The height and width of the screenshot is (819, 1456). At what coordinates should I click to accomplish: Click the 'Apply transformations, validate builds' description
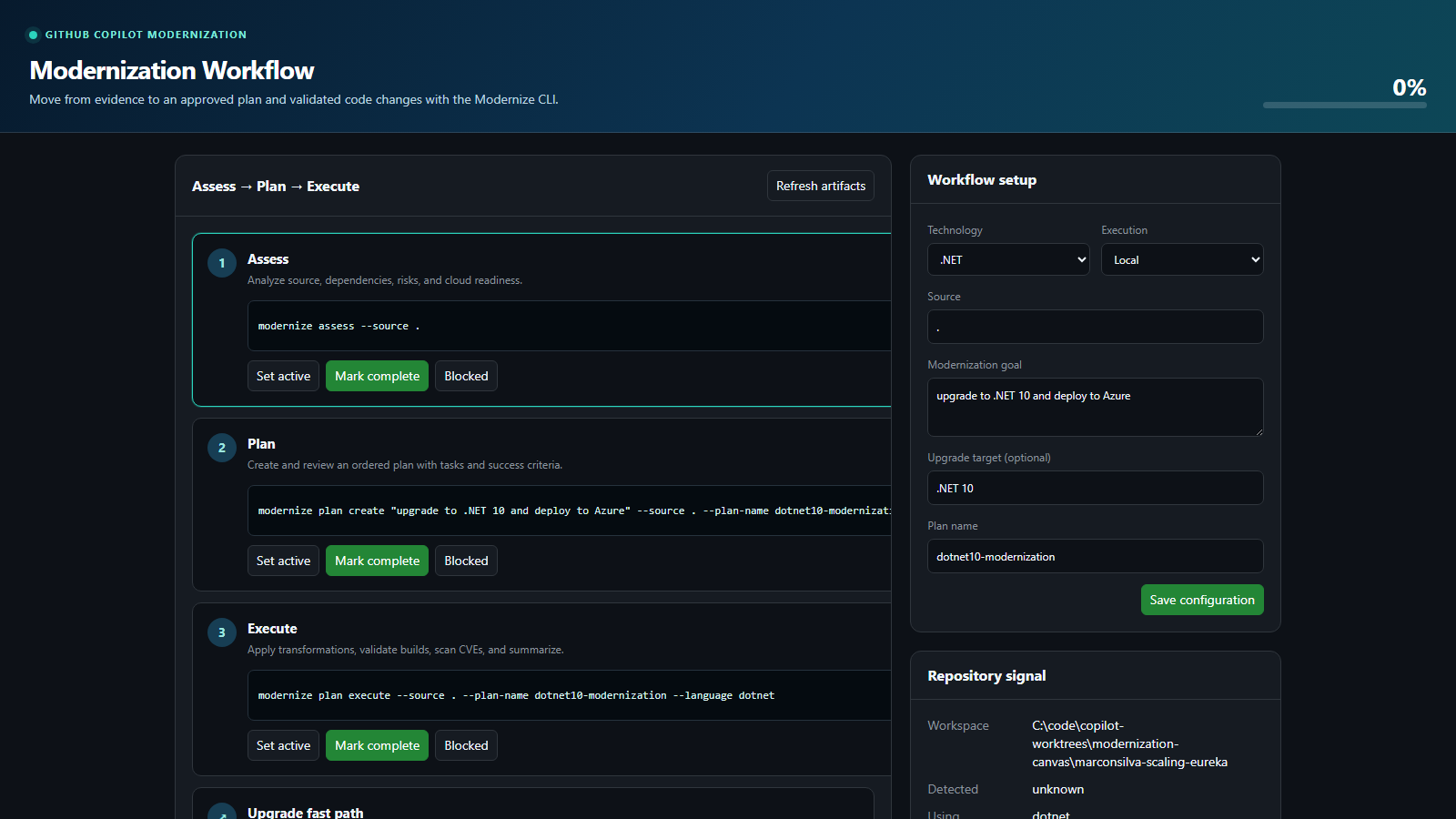click(x=406, y=650)
